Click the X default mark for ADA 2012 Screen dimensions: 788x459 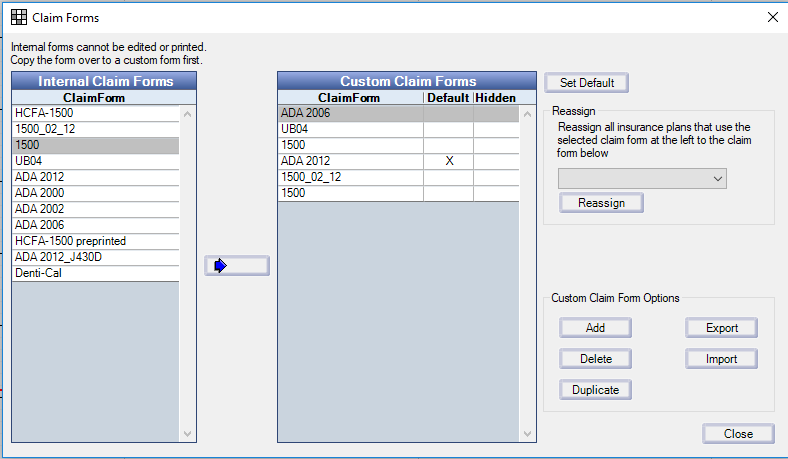point(449,161)
